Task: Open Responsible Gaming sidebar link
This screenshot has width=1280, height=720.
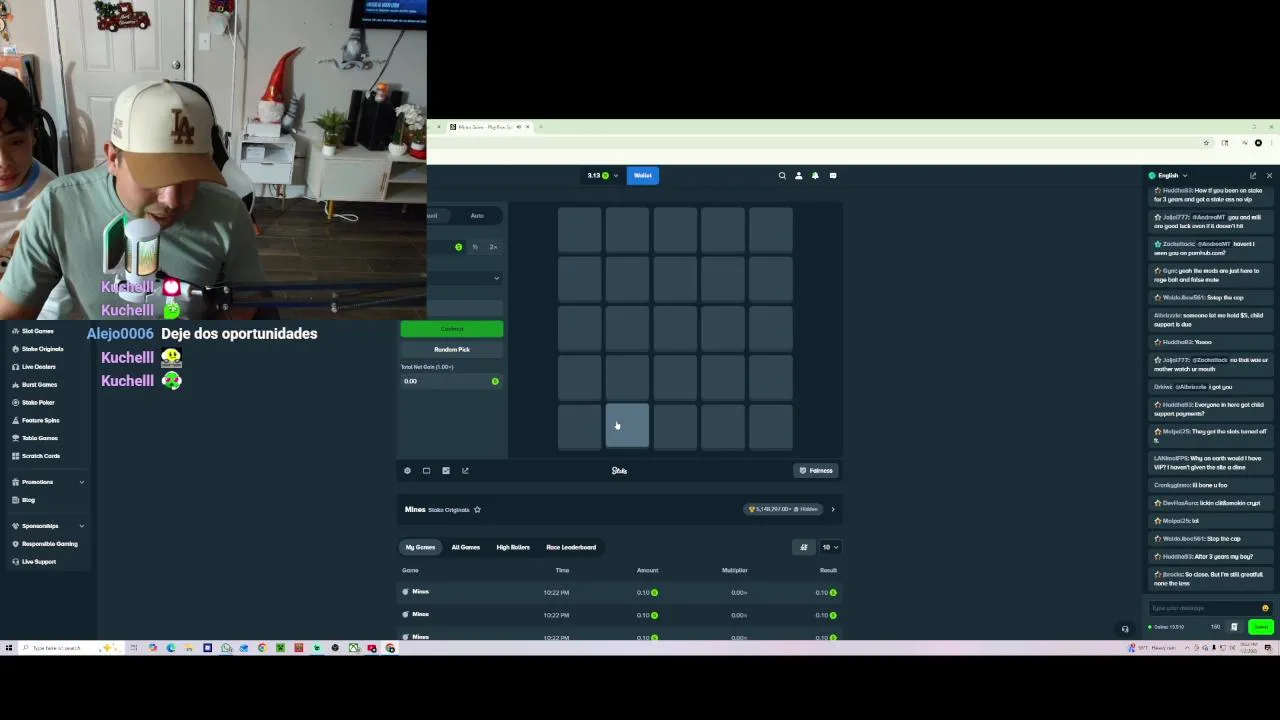Action: click(49, 544)
